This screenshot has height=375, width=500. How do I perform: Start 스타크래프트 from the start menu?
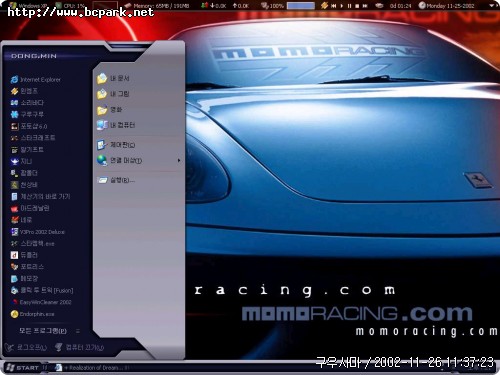click(33, 138)
